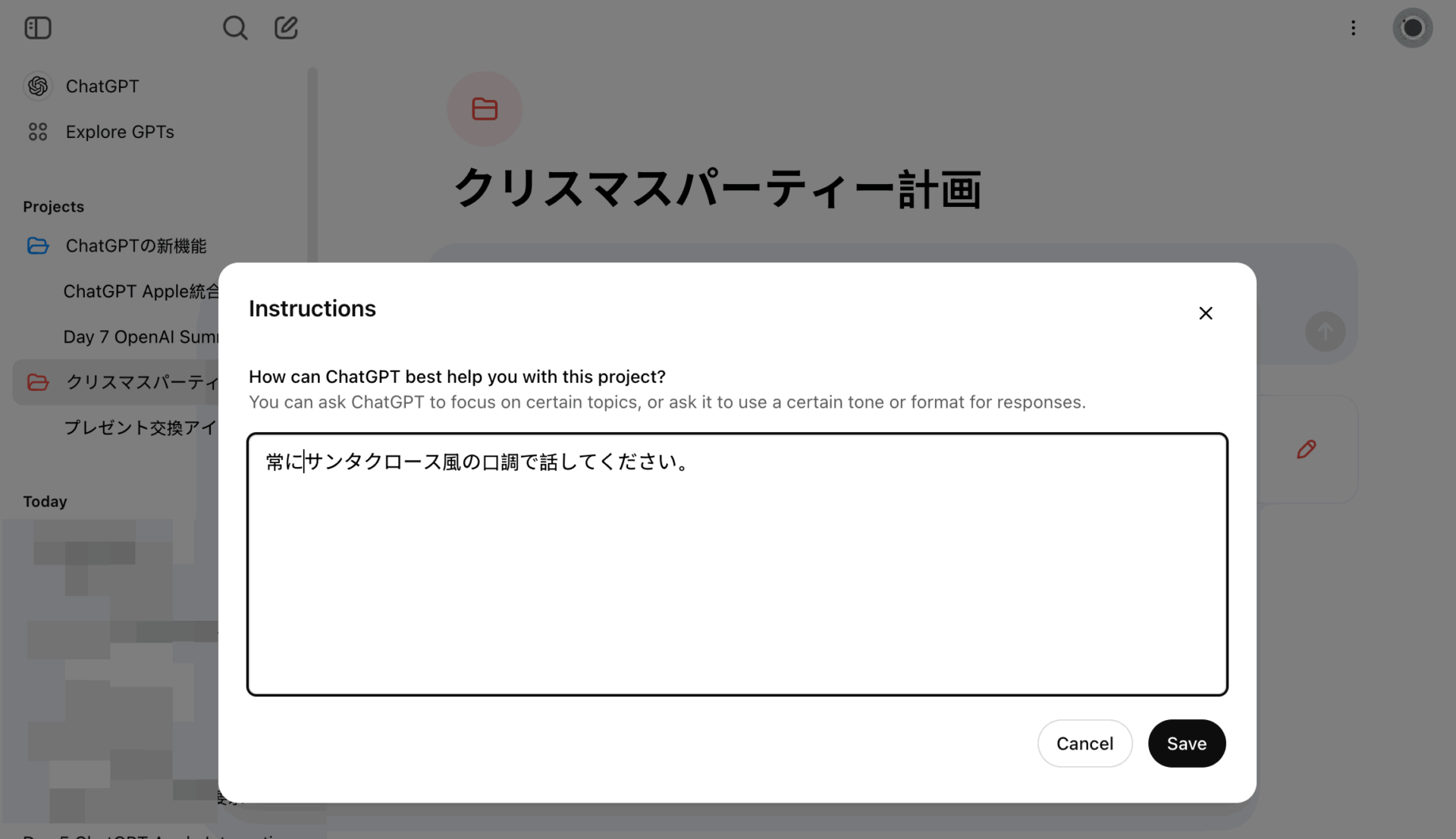Click the red pencil edit instructions icon
The height and width of the screenshot is (839, 1456).
(x=1306, y=449)
